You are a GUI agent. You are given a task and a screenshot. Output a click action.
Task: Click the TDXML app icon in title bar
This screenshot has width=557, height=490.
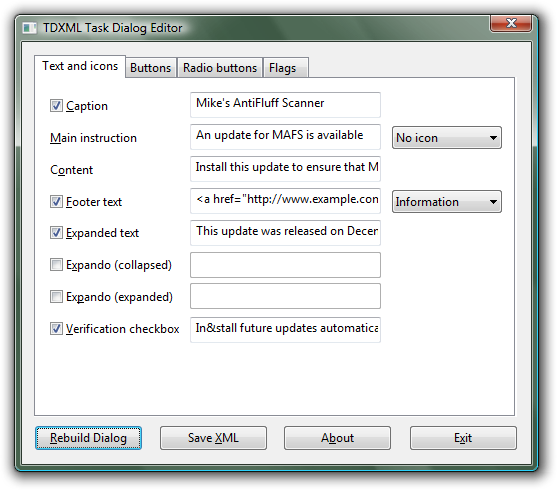point(29,28)
